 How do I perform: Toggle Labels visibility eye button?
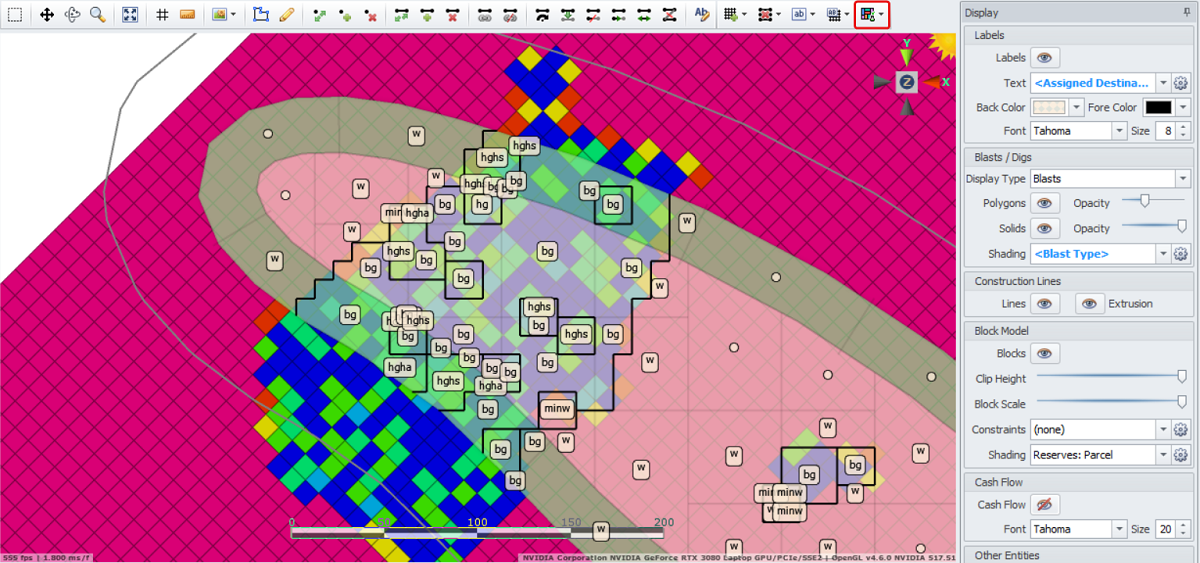pos(1045,58)
